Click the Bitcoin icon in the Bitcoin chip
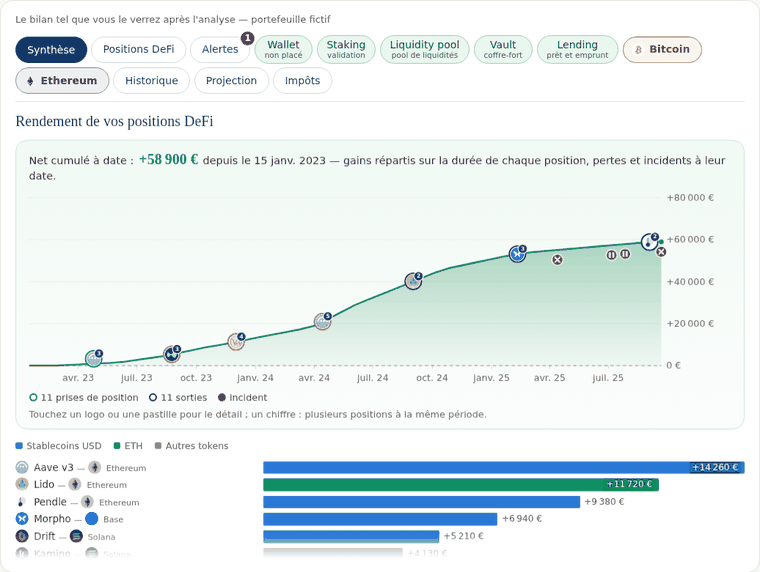The image size is (760, 572). point(638,49)
